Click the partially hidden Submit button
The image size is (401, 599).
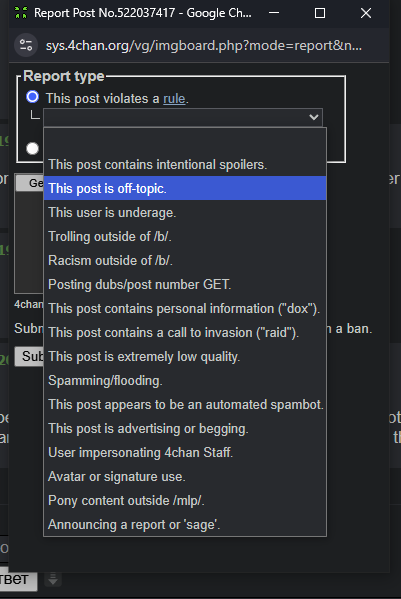click(x=29, y=356)
